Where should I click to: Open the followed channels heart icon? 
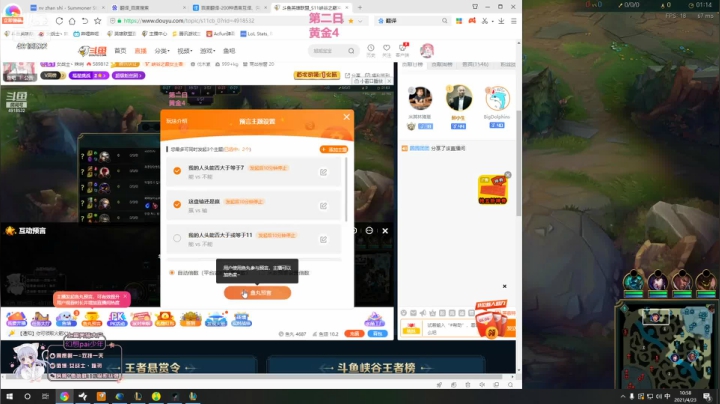387,50
